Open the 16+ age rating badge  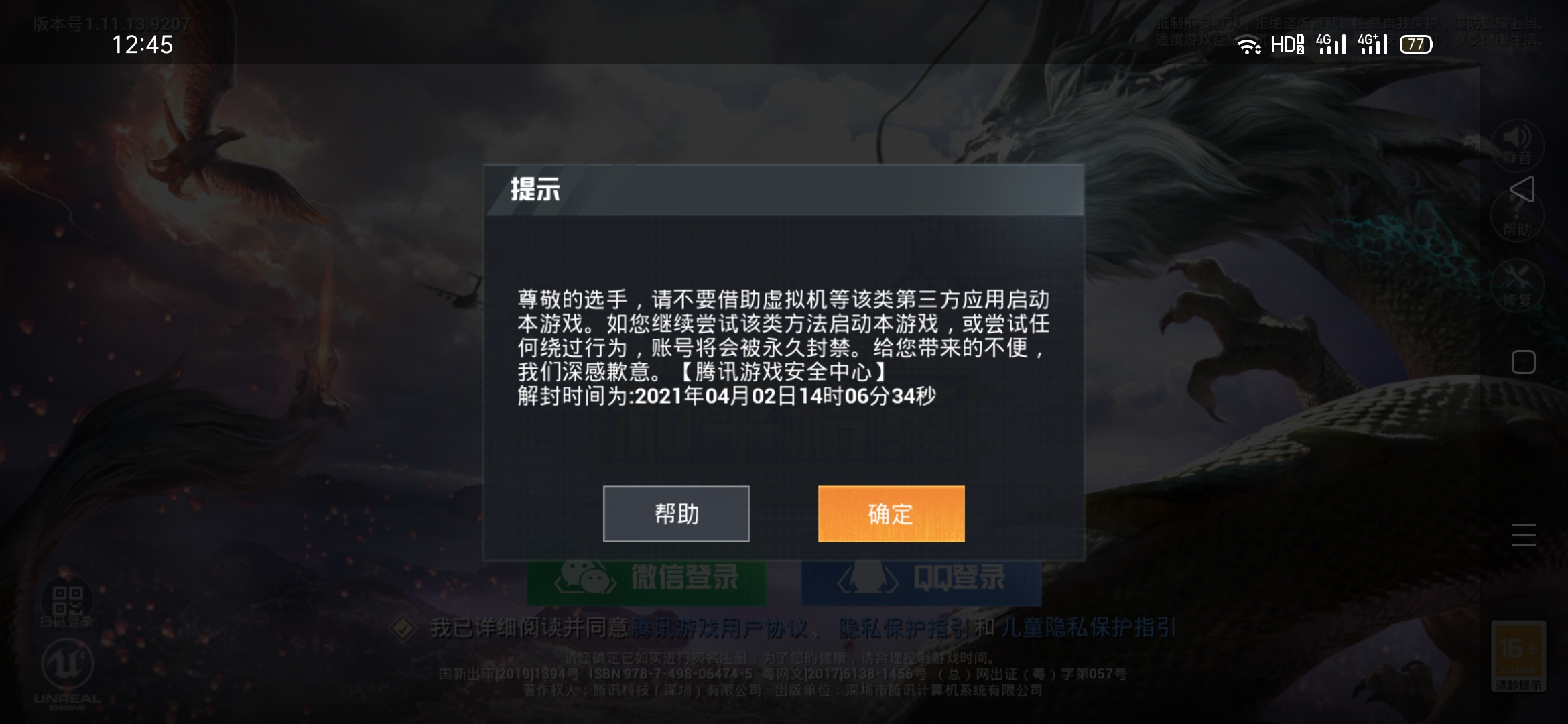point(1518,656)
